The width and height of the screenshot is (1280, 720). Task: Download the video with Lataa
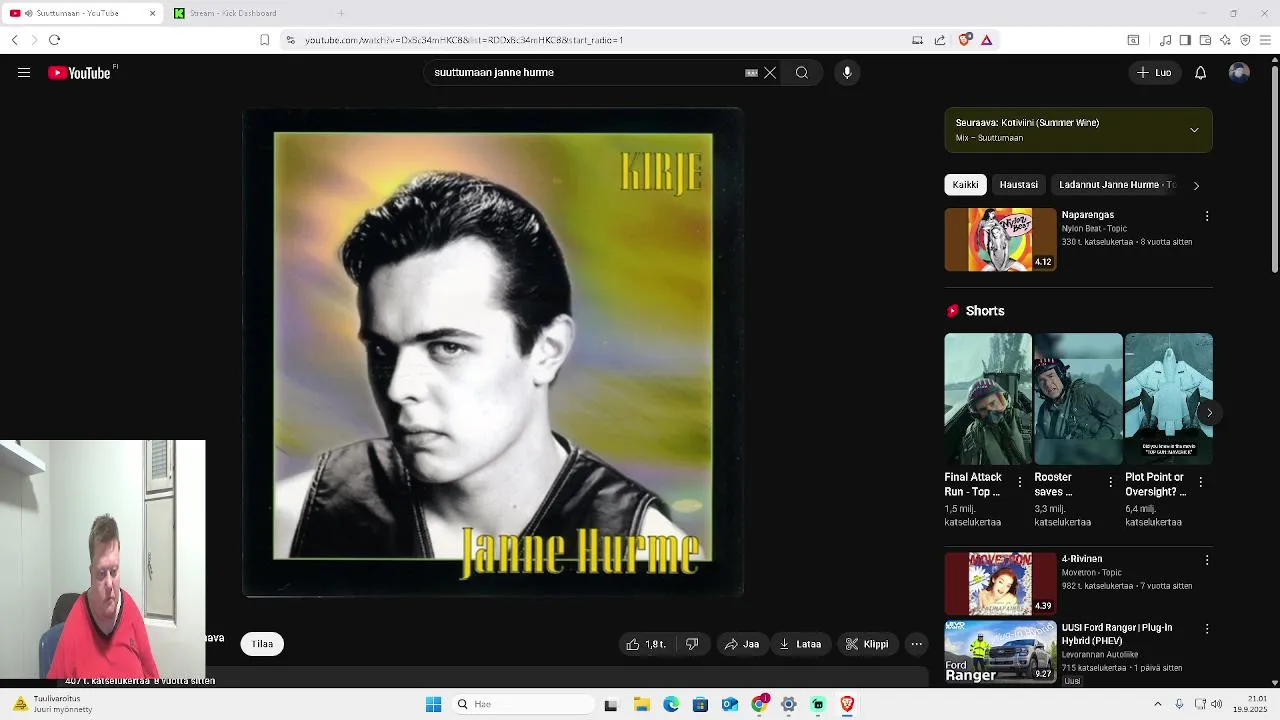tap(800, 644)
